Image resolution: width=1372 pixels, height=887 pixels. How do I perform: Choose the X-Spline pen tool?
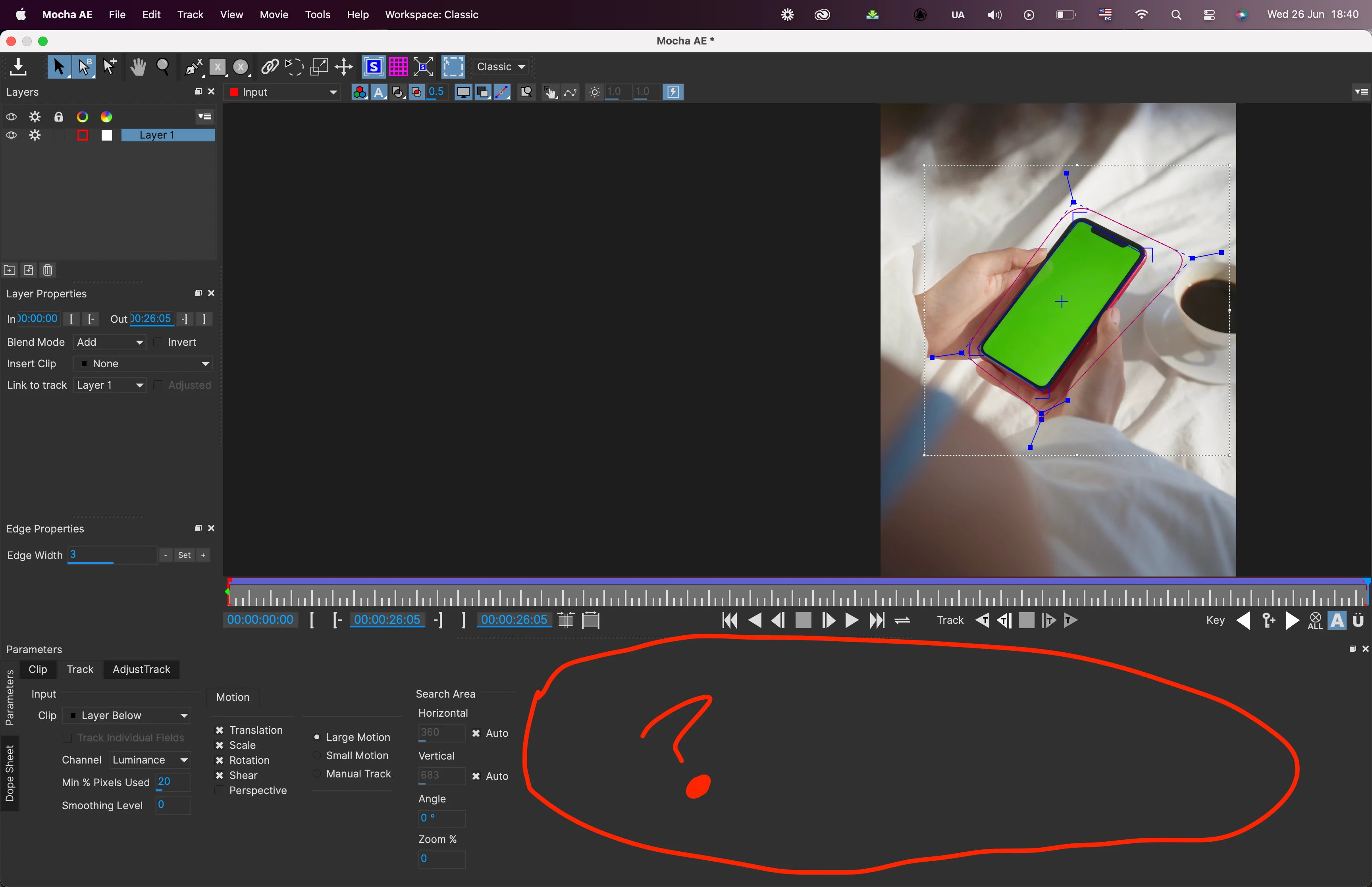193,67
